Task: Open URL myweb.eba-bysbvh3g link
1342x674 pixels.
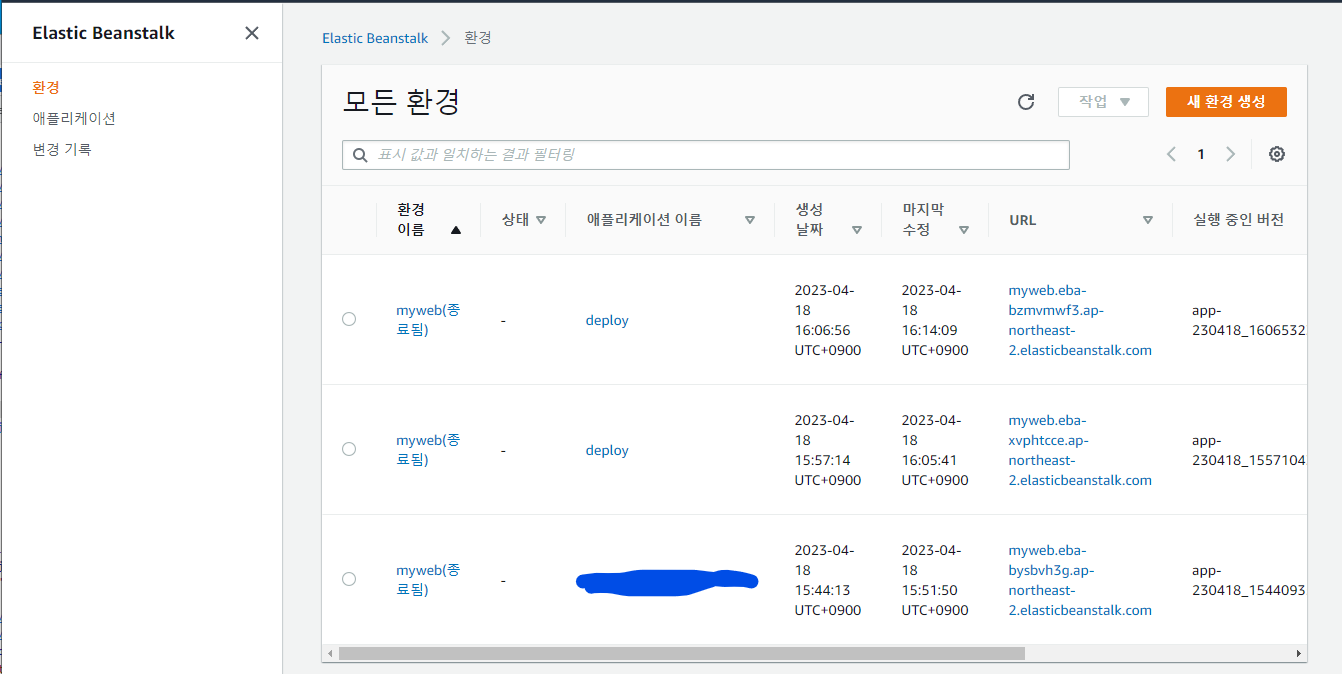Action: (x=1080, y=580)
